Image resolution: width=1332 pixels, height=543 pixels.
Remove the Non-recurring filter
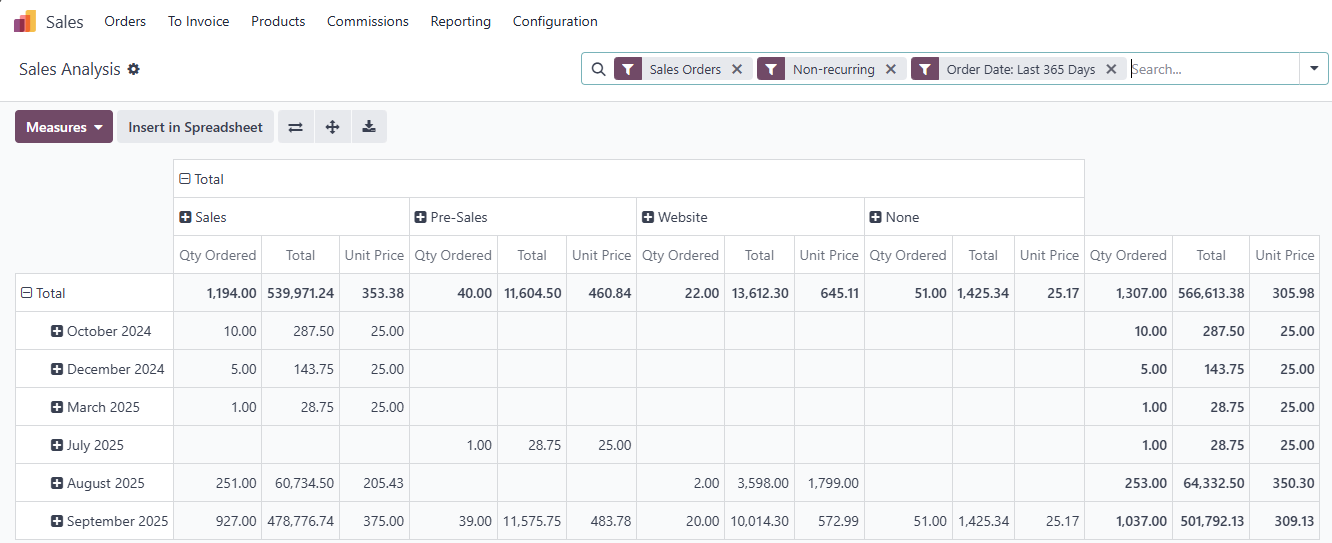click(x=891, y=69)
